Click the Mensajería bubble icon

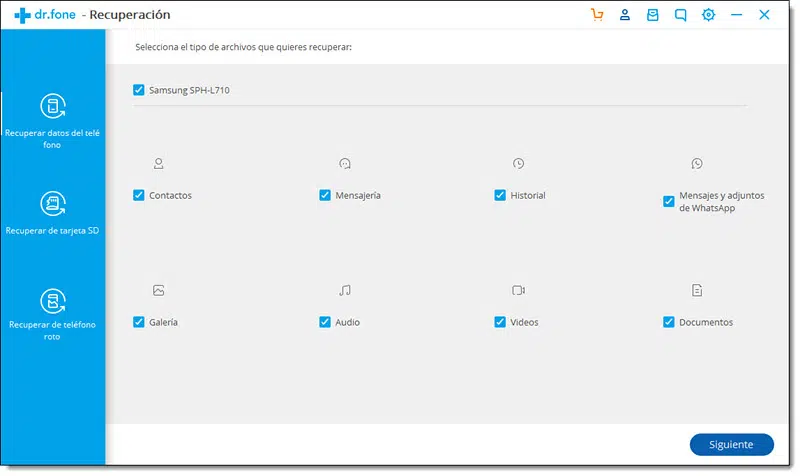[x=345, y=163]
